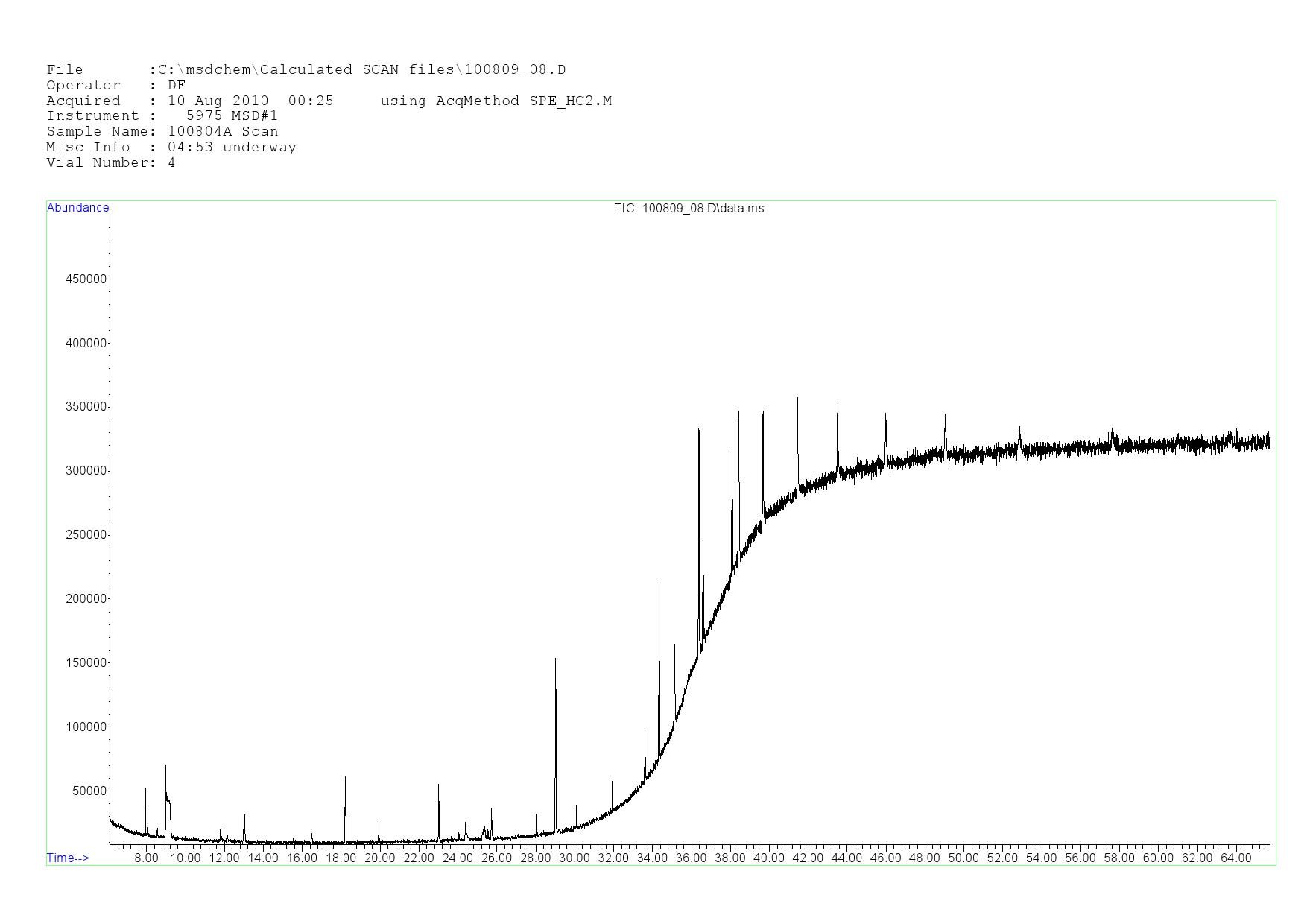Click the peak apex near 18.20 minutes
The width and height of the screenshot is (1307, 924).
coord(345,778)
